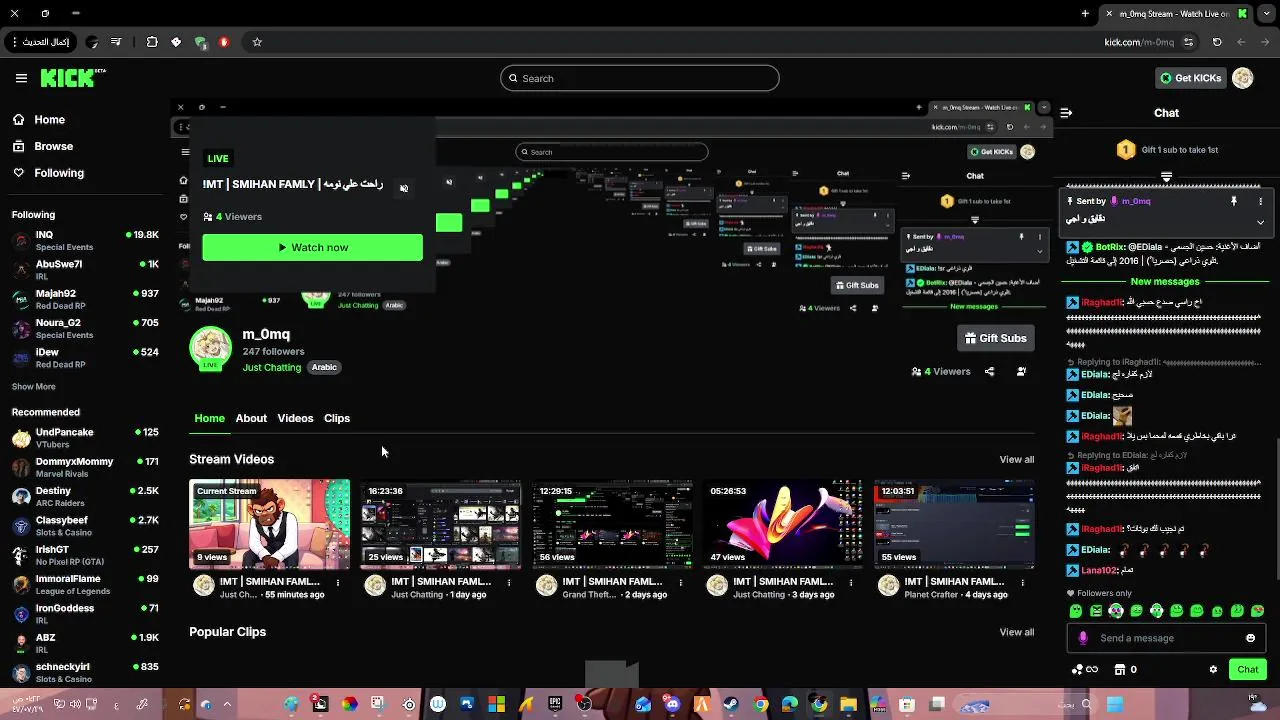Click the Arabic language tag

(324, 367)
